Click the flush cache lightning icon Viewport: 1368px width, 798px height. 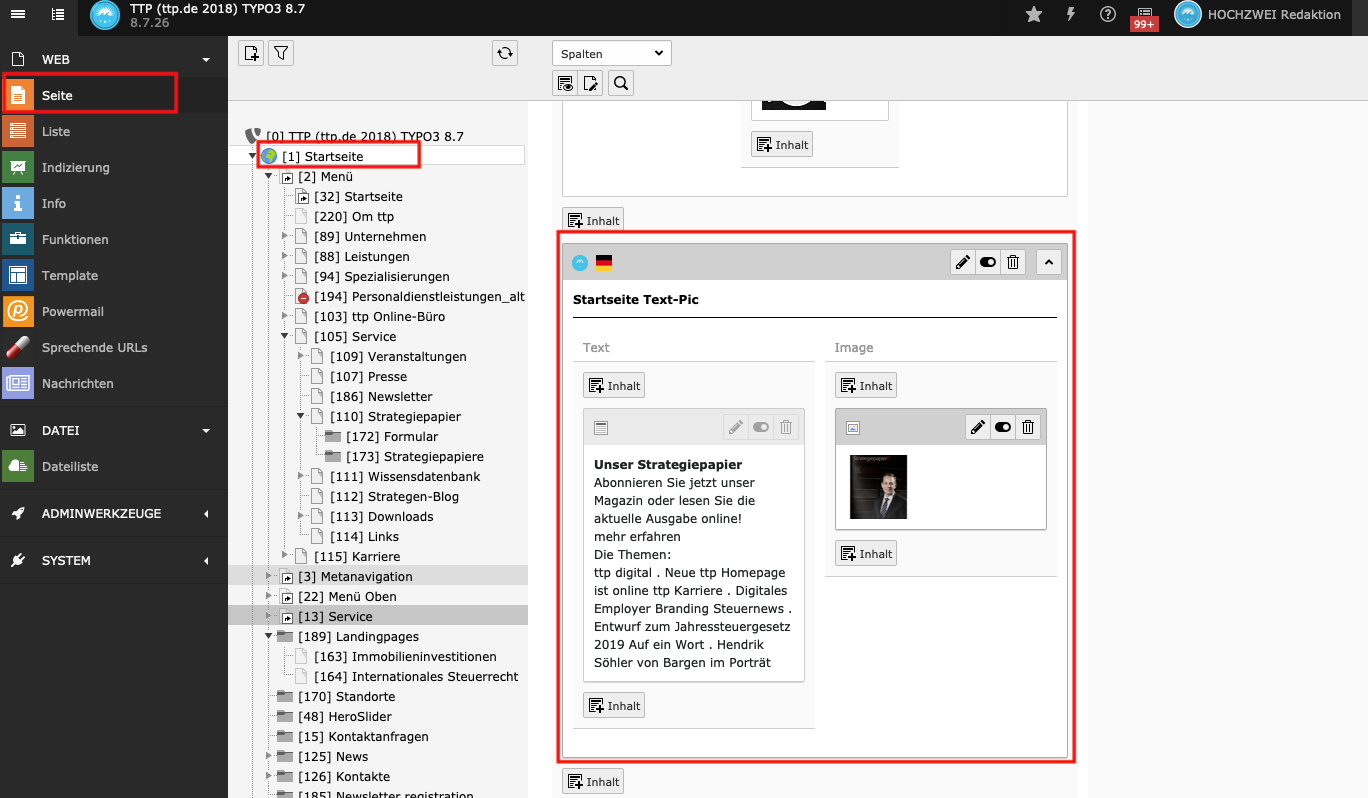[1071, 14]
